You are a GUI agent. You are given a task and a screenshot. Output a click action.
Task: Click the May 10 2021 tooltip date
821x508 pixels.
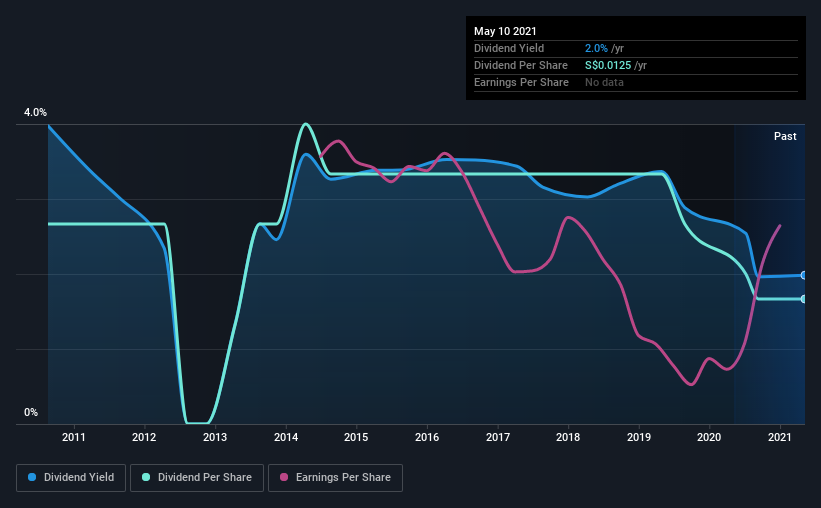pyautogui.click(x=505, y=31)
